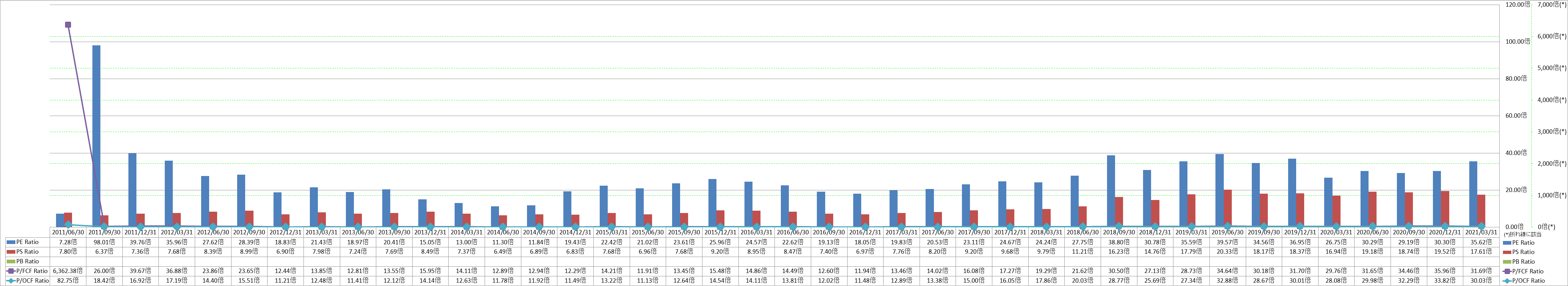Screen dimensions: 1568x286
Task: Click the 98.01倍 PE Ratio cell
Action: coord(104,242)
